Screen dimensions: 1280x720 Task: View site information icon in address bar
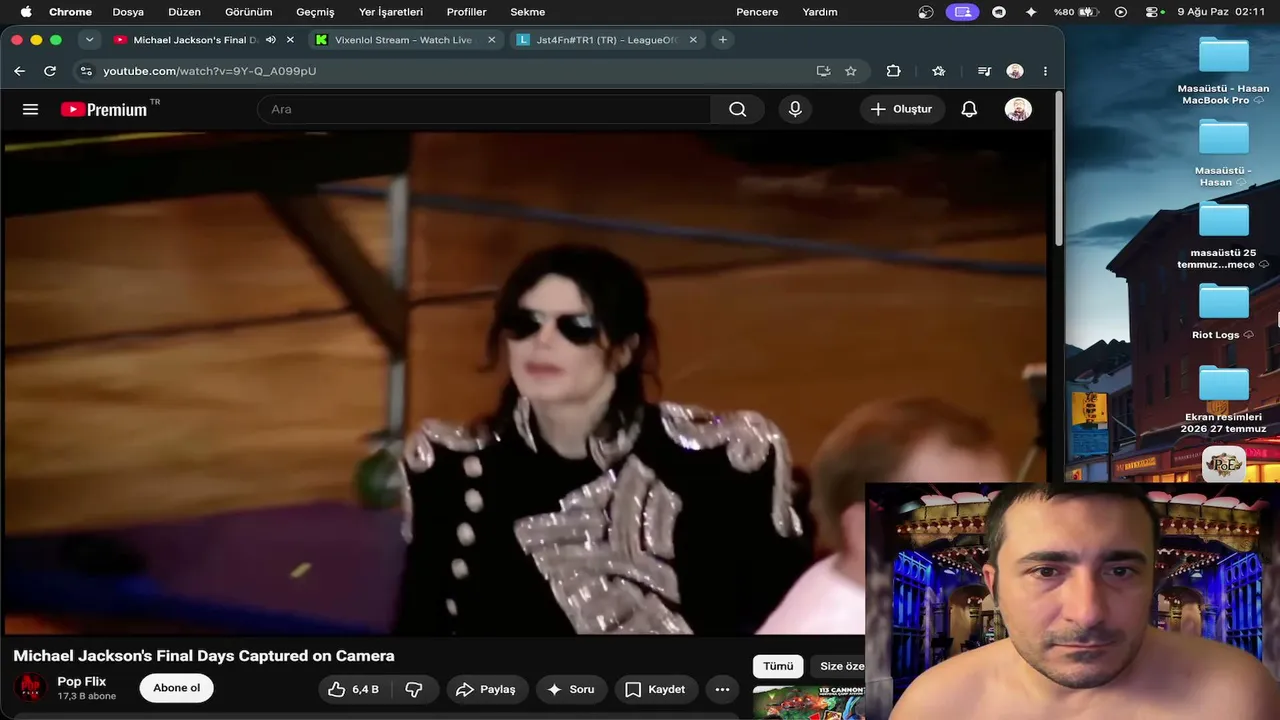click(x=86, y=71)
